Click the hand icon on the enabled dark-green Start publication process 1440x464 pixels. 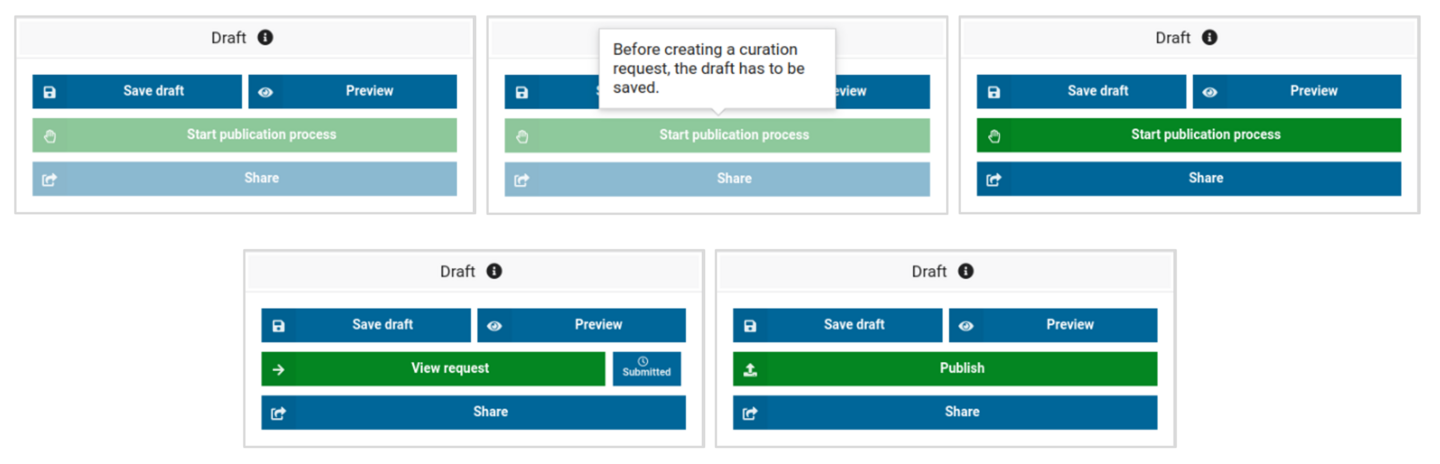[994, 135]
